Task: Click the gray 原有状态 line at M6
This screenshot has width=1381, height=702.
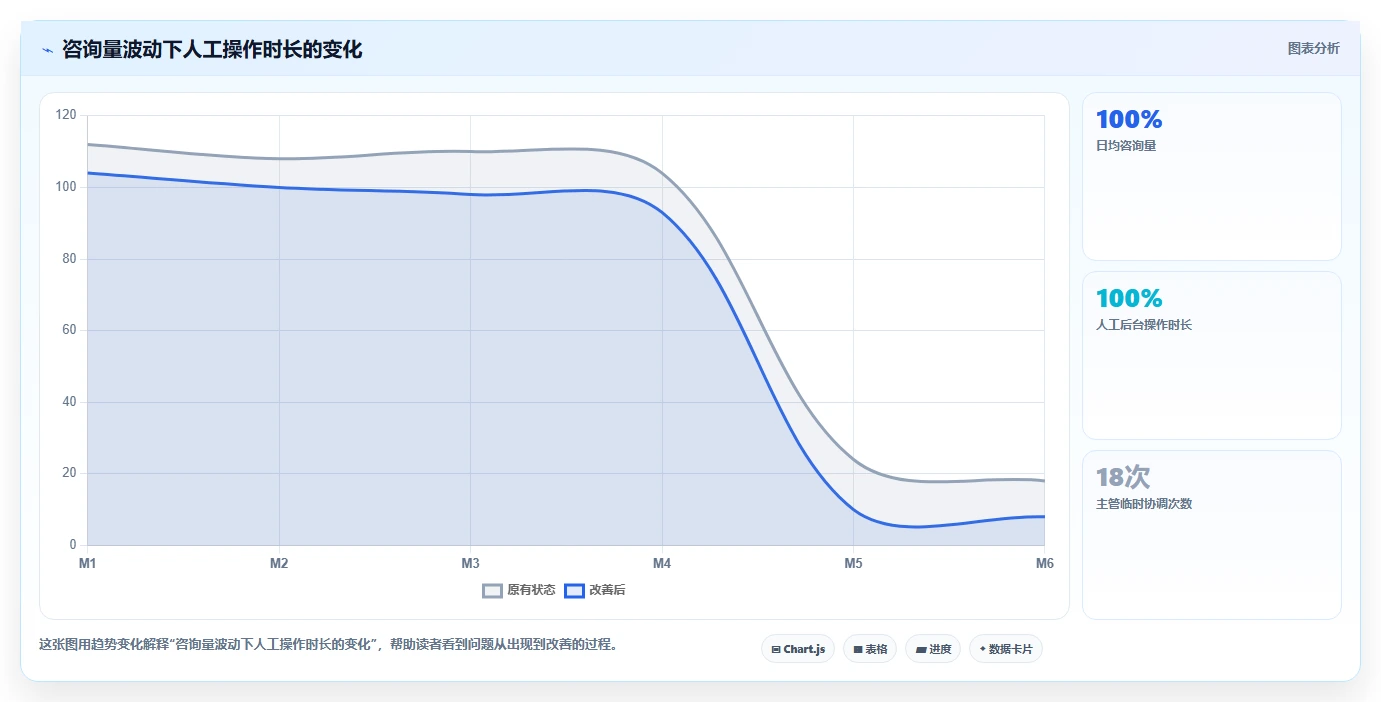Action: coord(1043,481)
